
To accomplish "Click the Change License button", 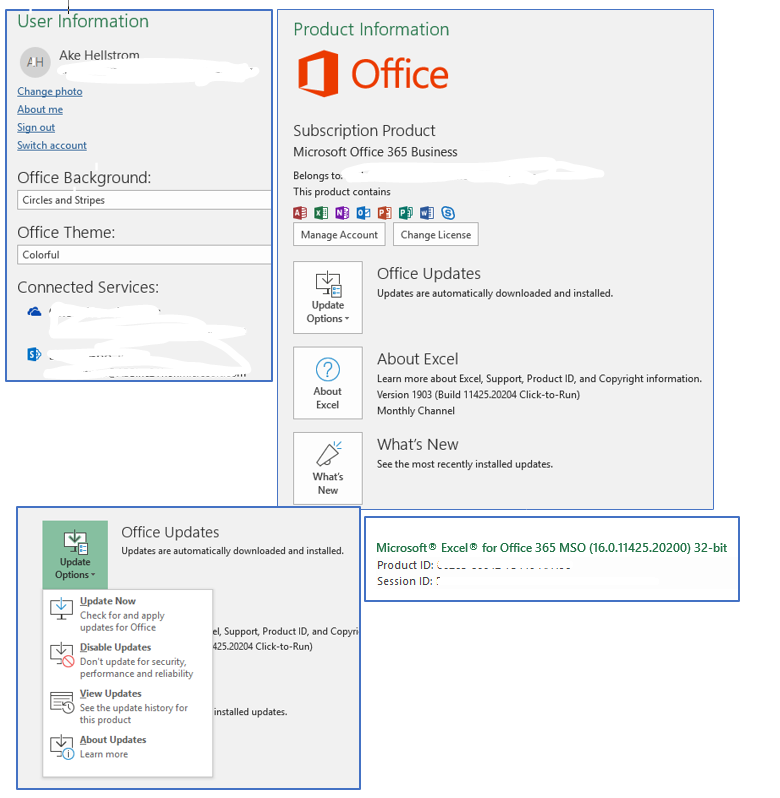I will click(436, 235).
